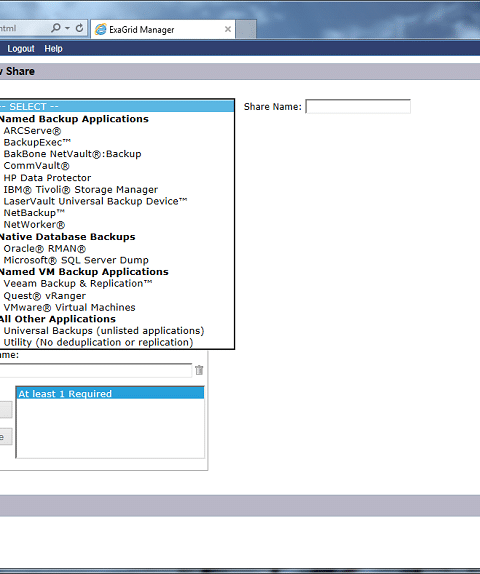480x574 pixels.
Task: Click the search magnifier icon in the address bar
Action: click(x=56, y=28)
